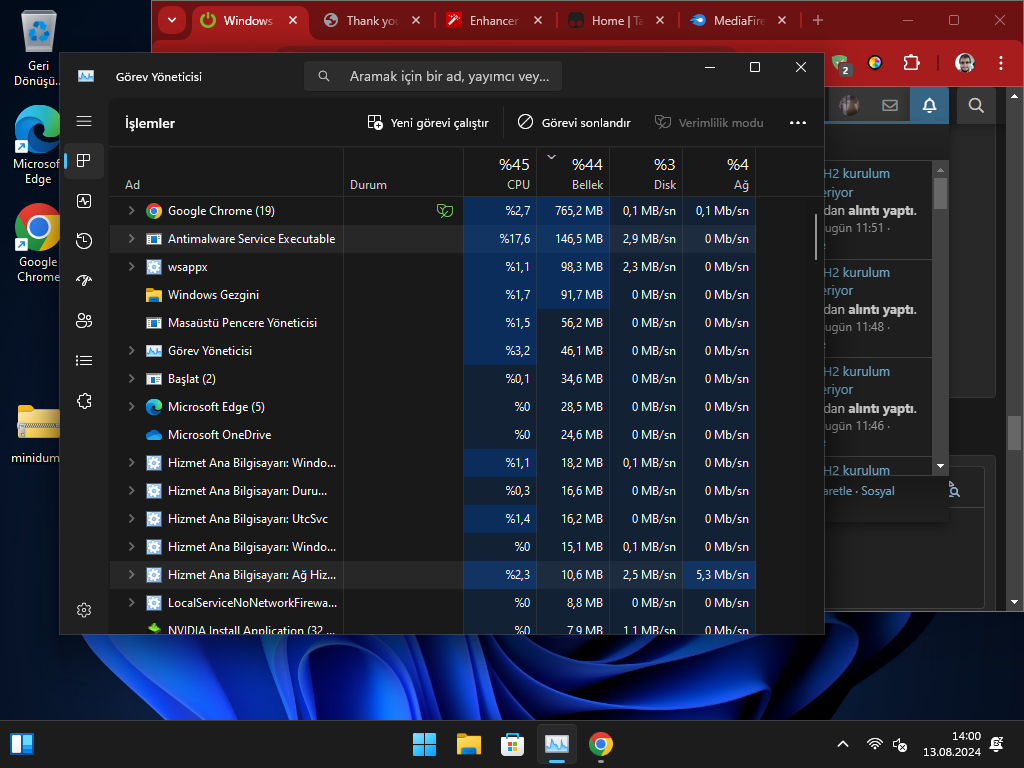The width and height of the screenshot is (1024, 768).
Task: Open a new Chrome tab
Action: point(818,20)
